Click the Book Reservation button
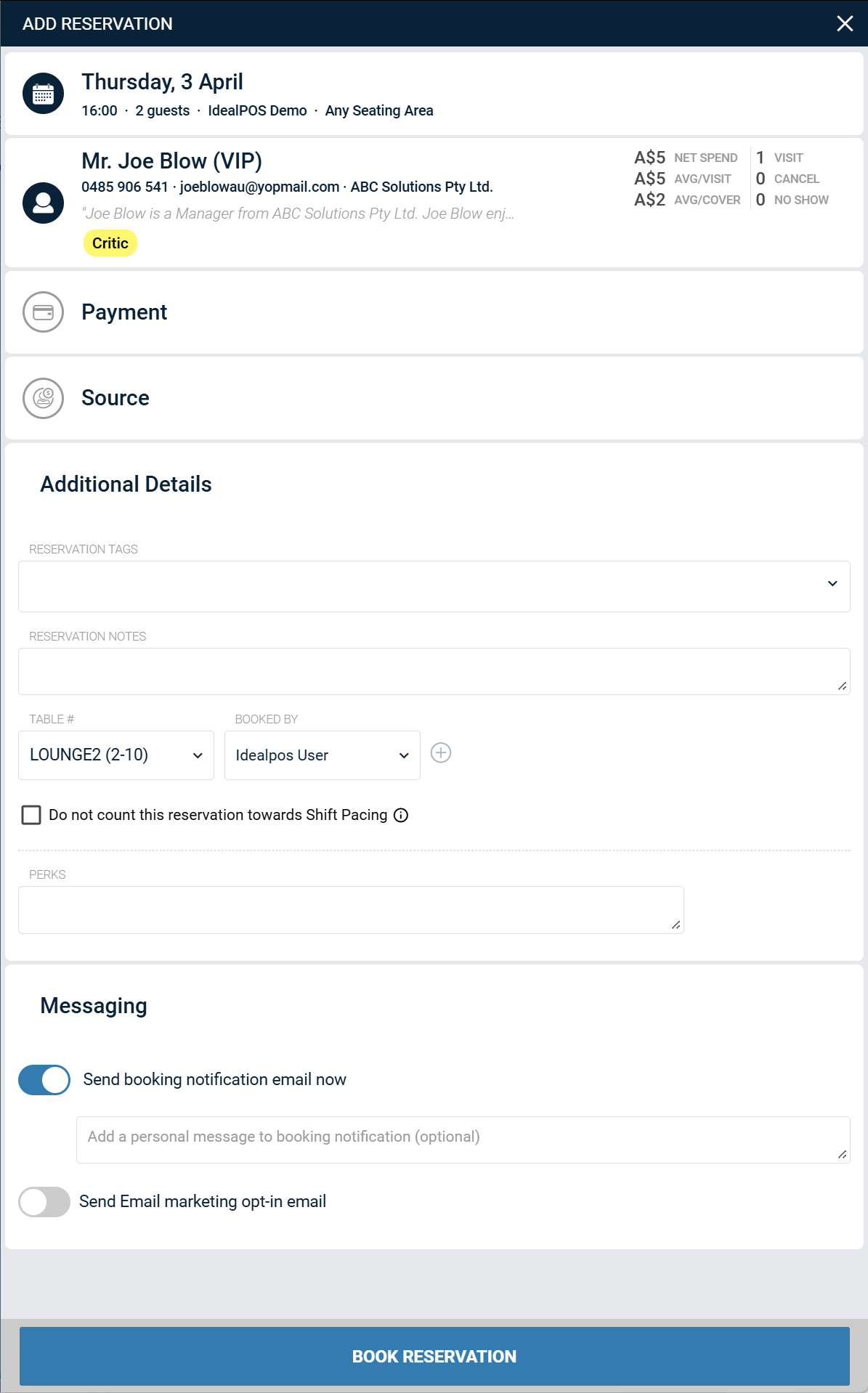 [x=434, y=1356]
